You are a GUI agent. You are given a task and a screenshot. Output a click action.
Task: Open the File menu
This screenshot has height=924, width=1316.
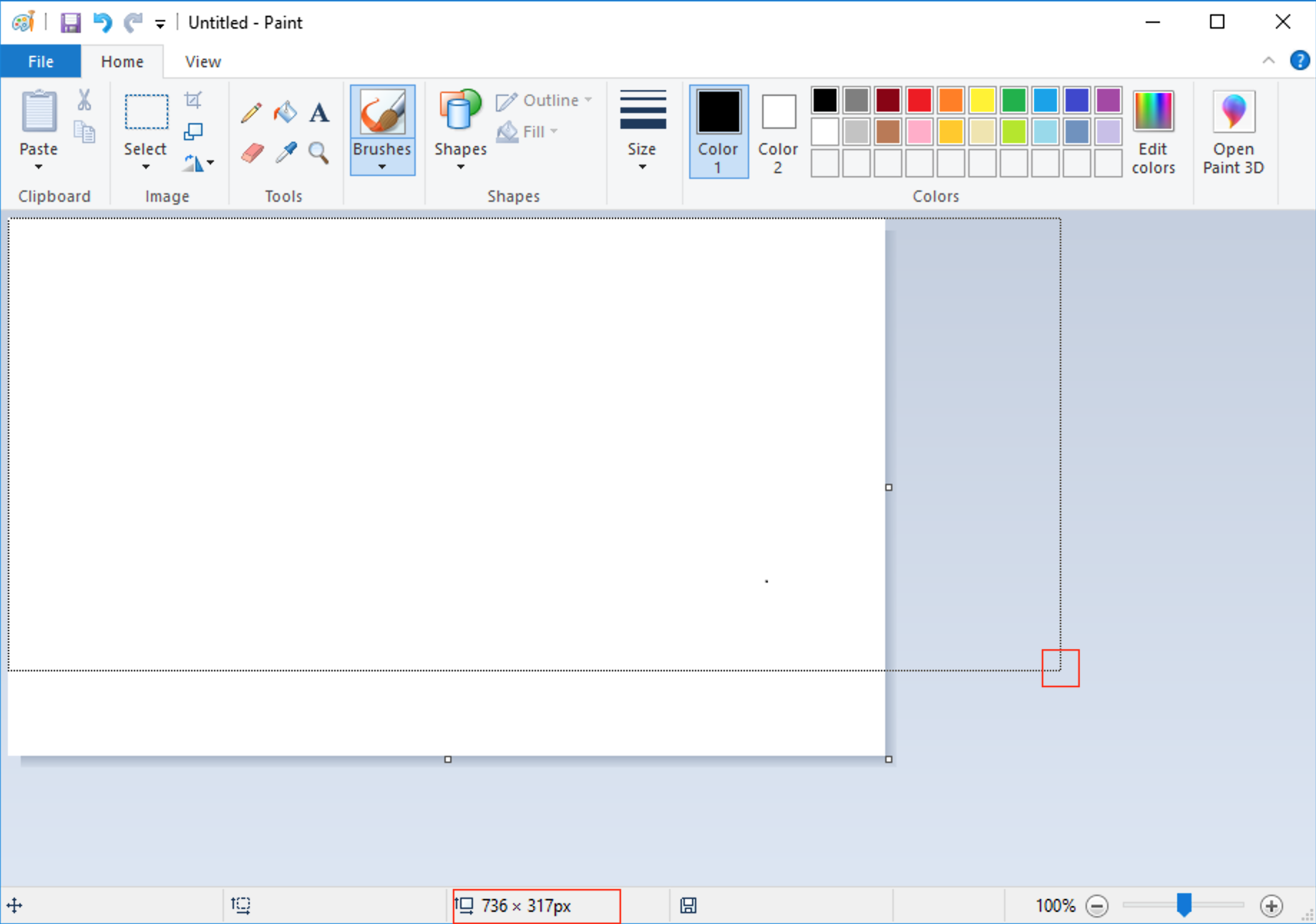tap(40, 61)
